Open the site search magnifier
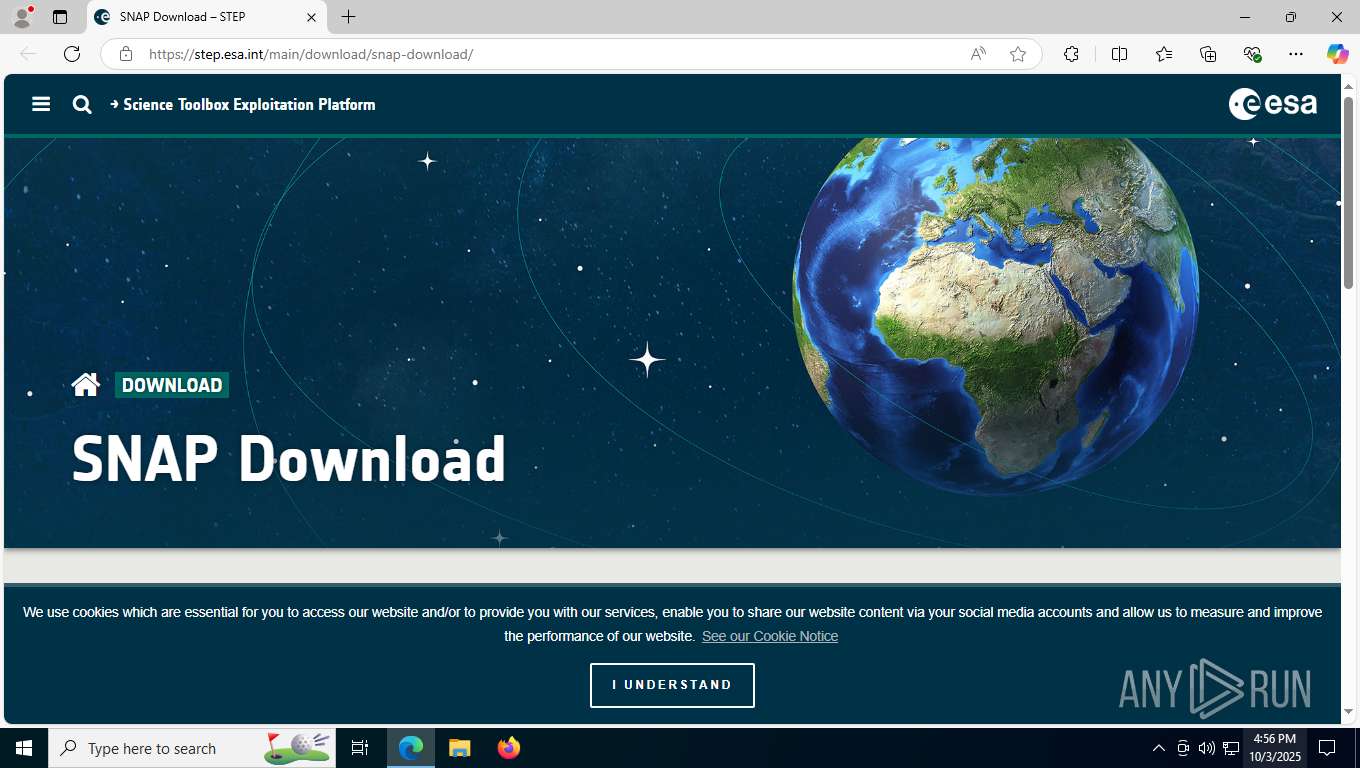This screenshot has width=1360, height=768. [x=82, y=104]
